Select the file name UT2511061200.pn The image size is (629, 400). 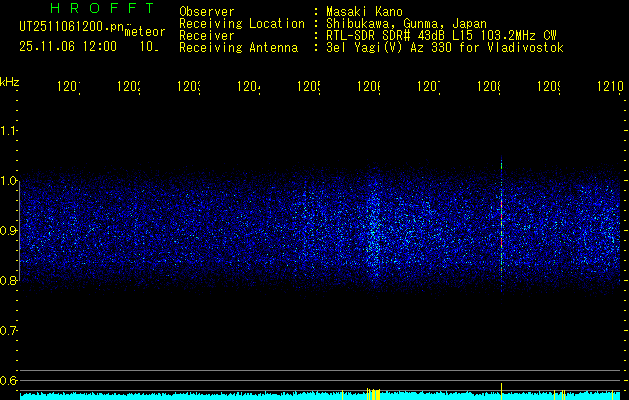[72, 26]
